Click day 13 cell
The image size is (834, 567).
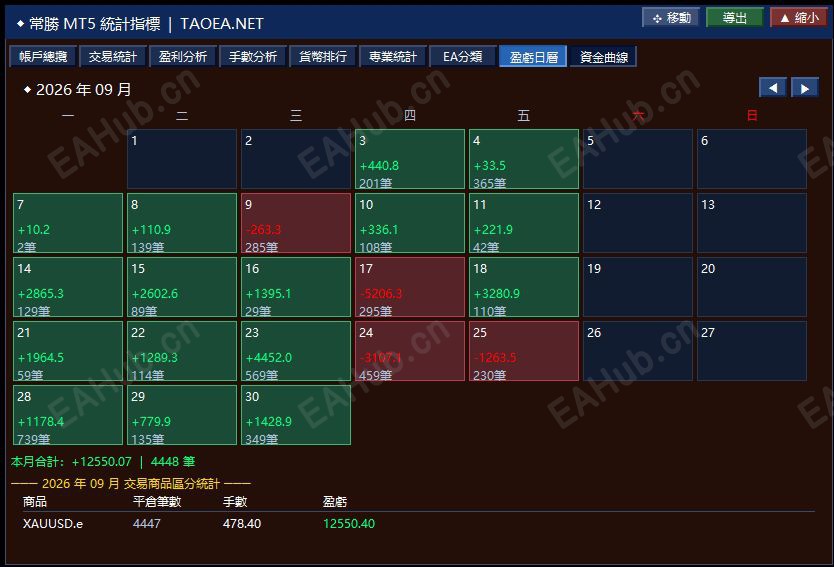click(x=752, y=223)
